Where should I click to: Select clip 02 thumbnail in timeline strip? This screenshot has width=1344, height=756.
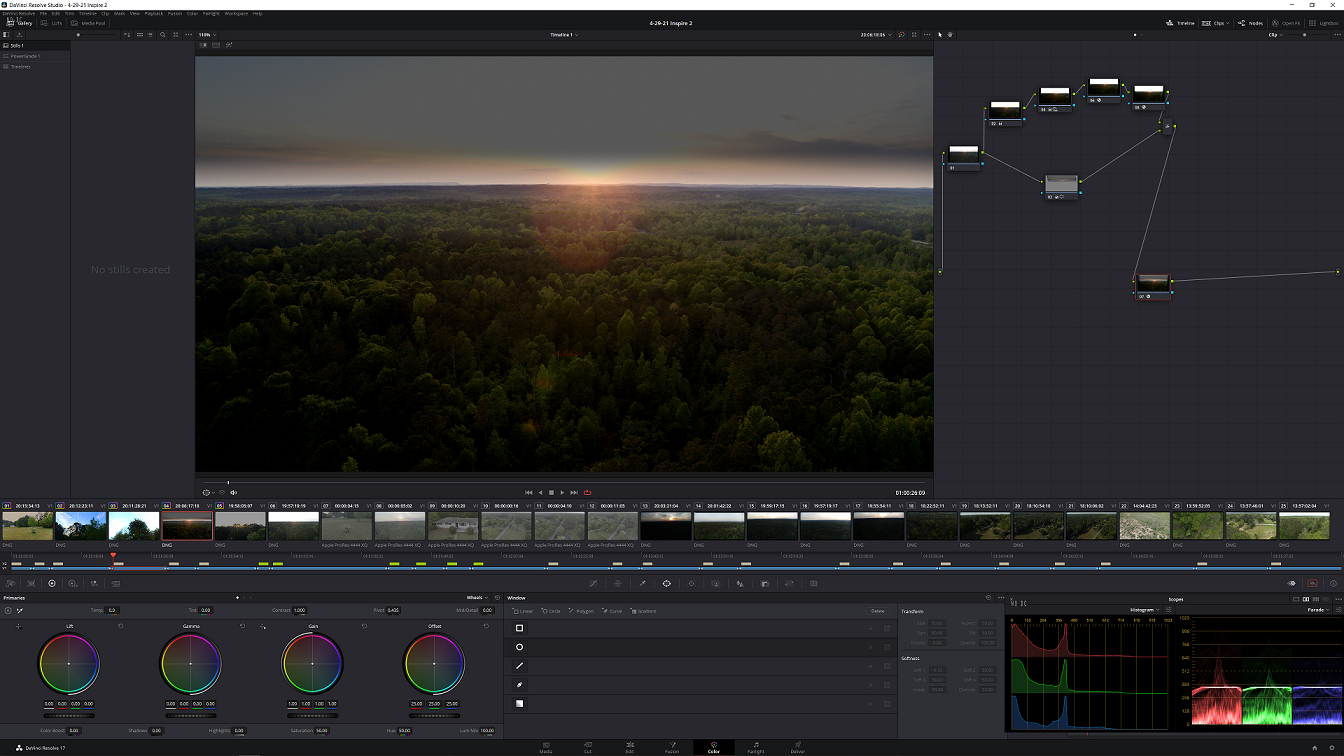click(x=81, y=526)
